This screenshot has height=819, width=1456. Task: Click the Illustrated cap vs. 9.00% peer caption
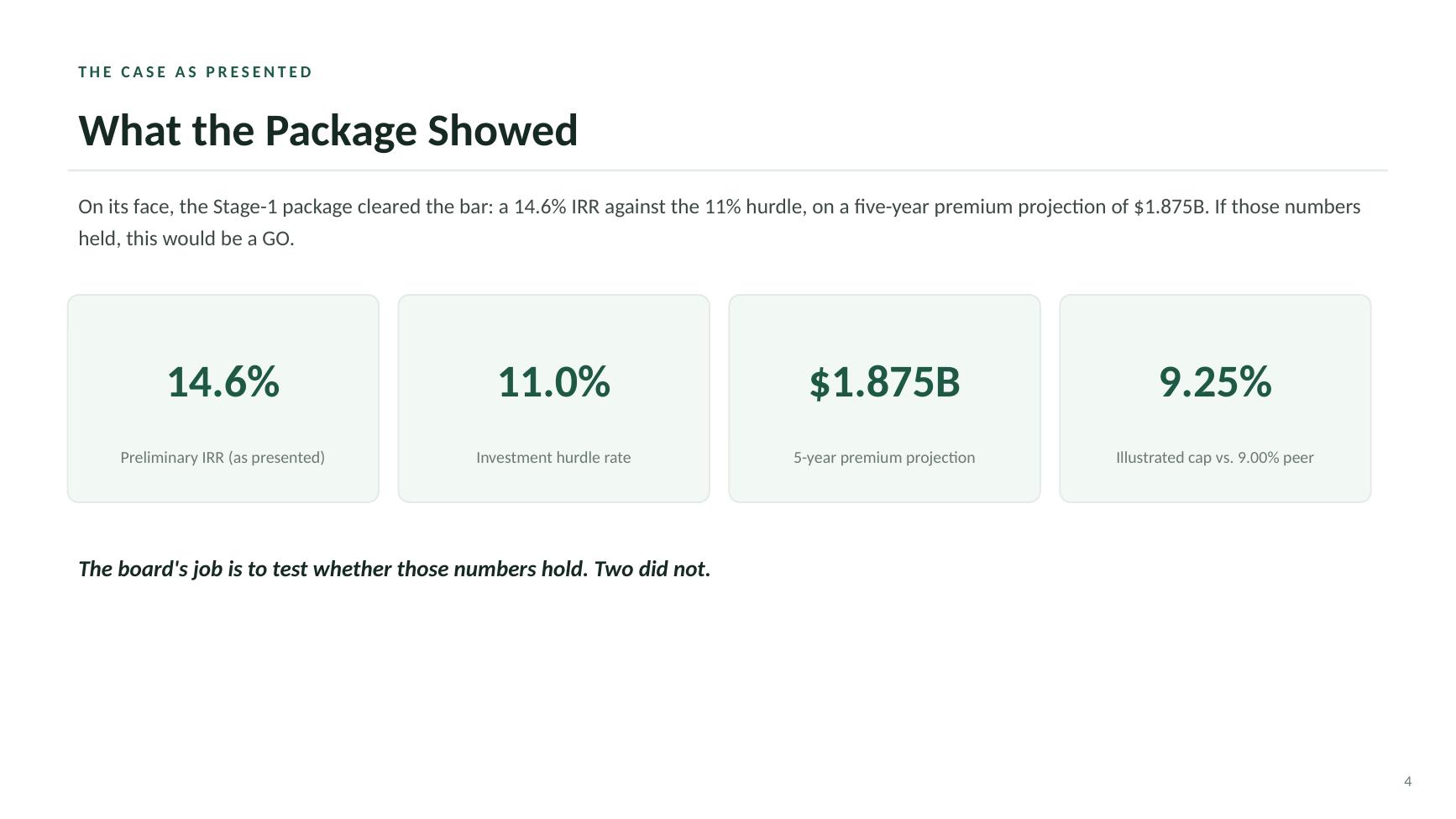click(x=1215, y=458)
